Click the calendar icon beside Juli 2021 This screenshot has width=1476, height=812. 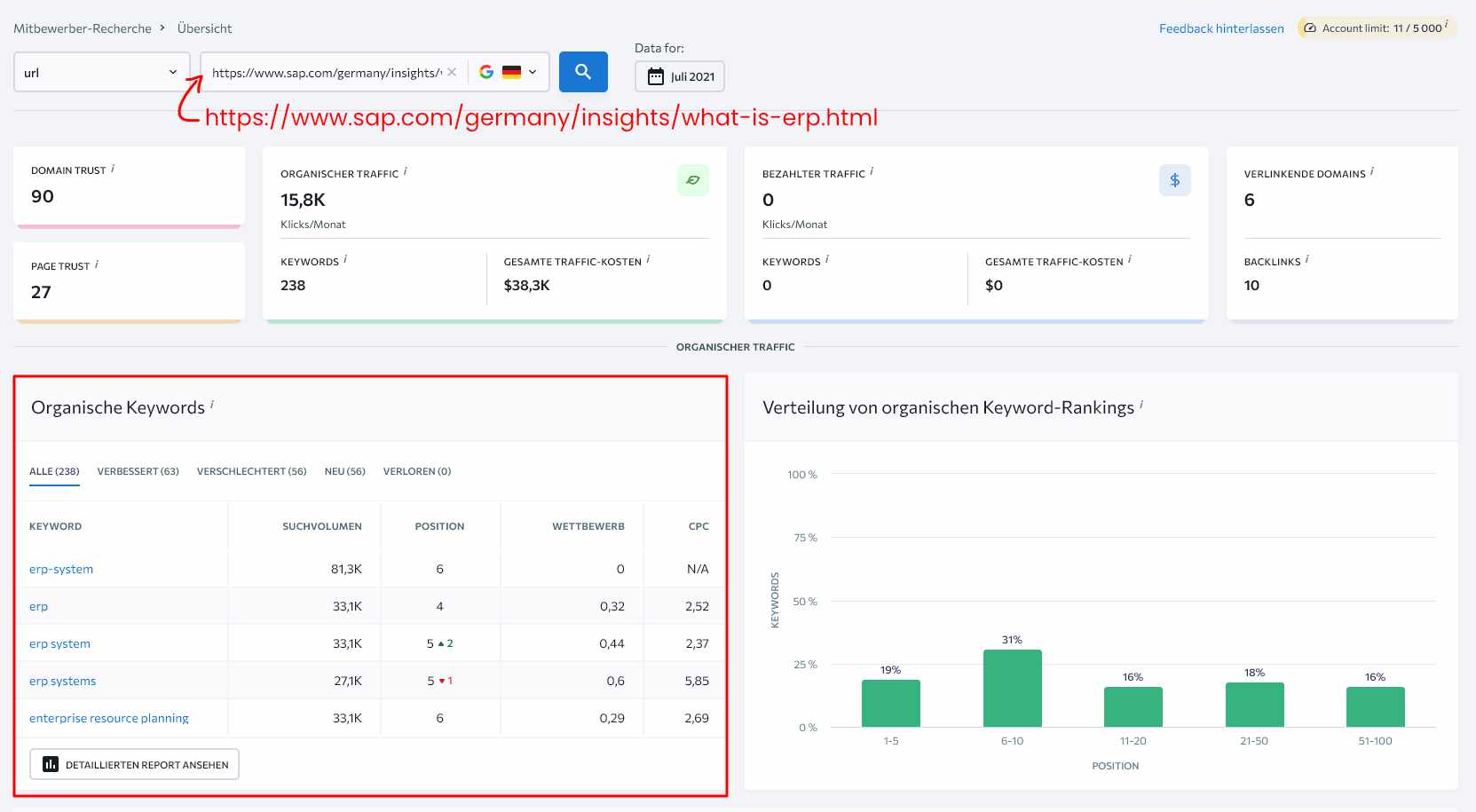pos(656,76)
